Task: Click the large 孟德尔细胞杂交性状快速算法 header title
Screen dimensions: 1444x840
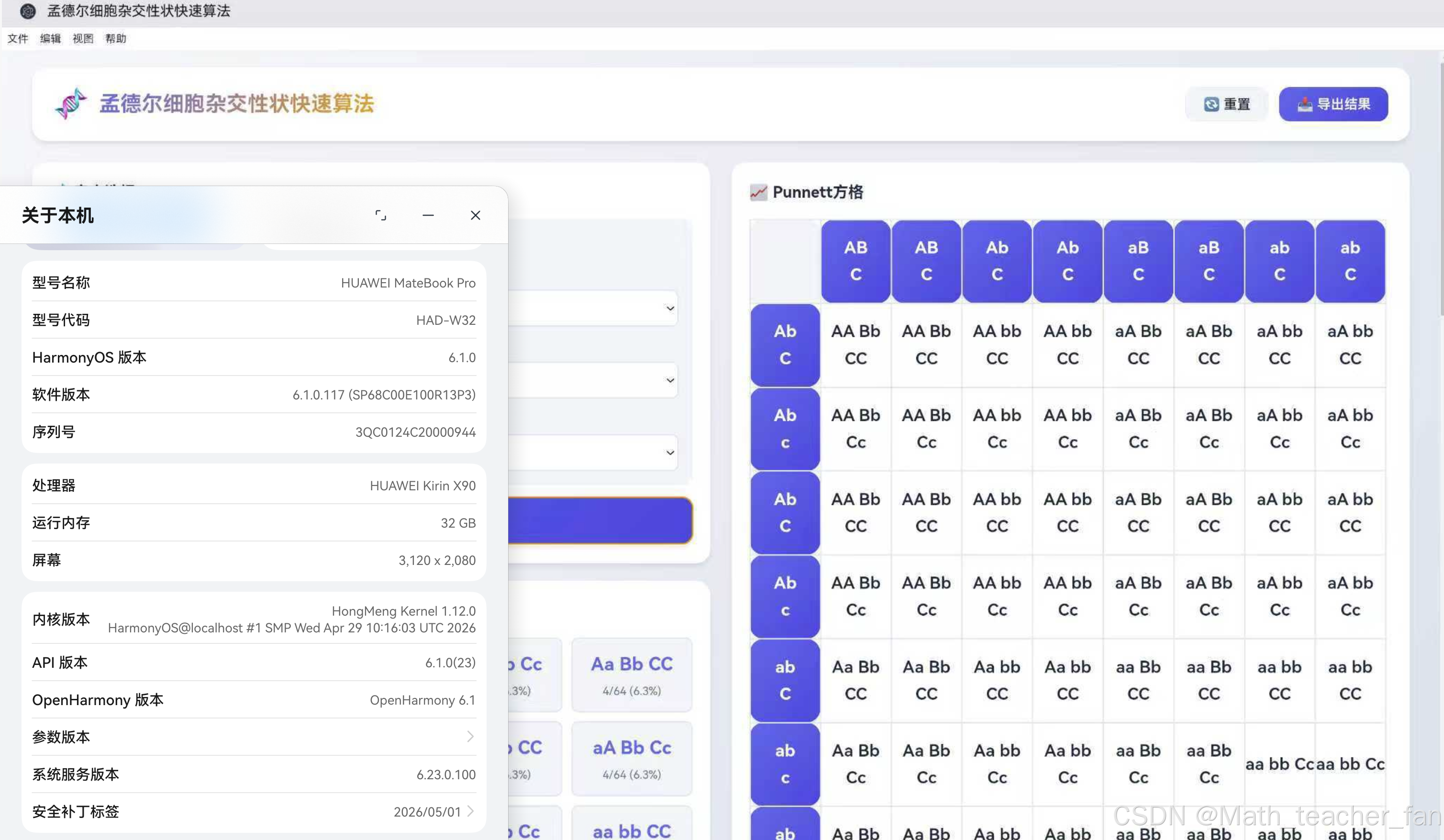Action: click(x=237, y=104)
